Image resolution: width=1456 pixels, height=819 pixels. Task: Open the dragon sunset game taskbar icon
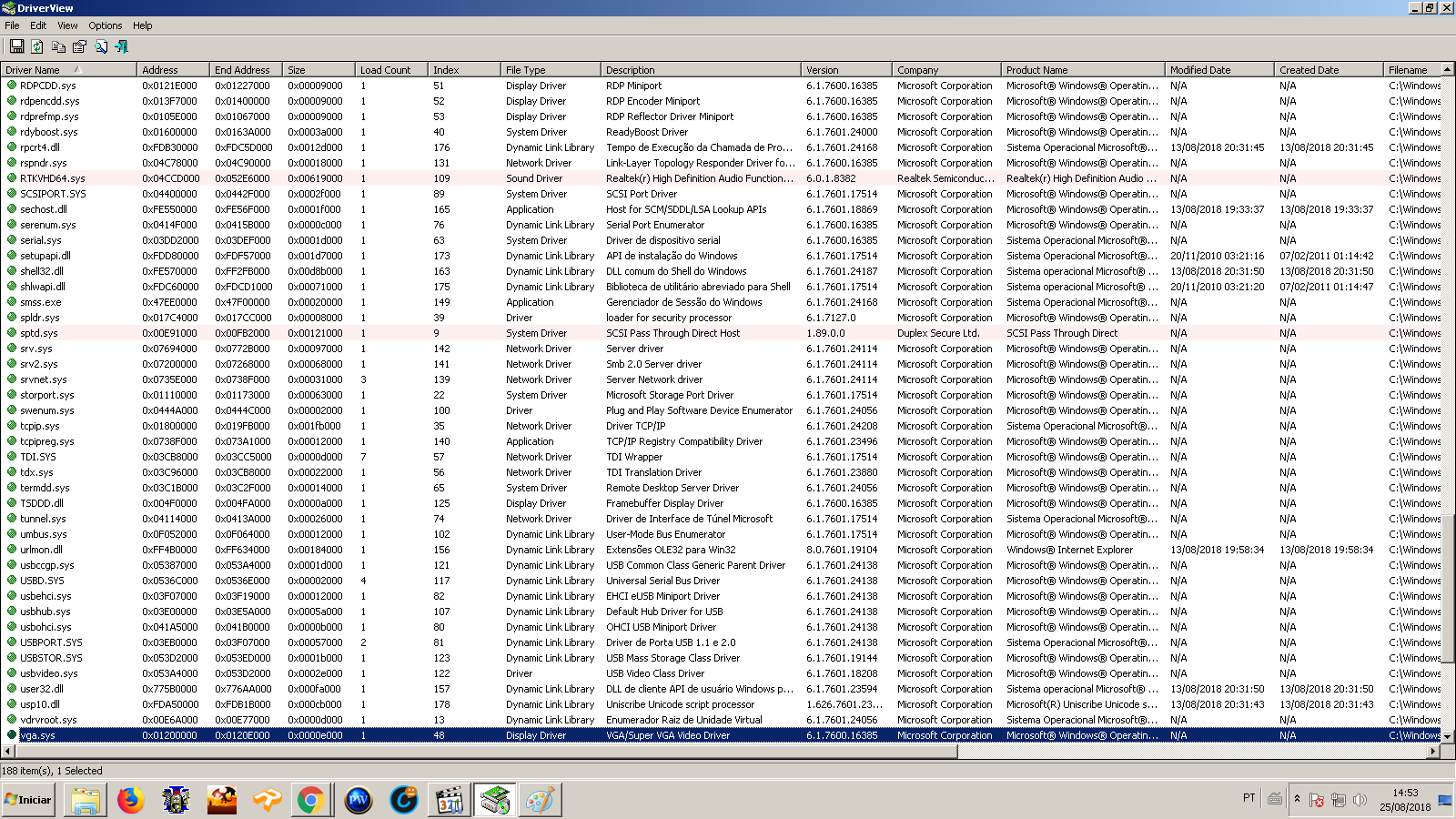pyautogui.click(x=221, y=800)
